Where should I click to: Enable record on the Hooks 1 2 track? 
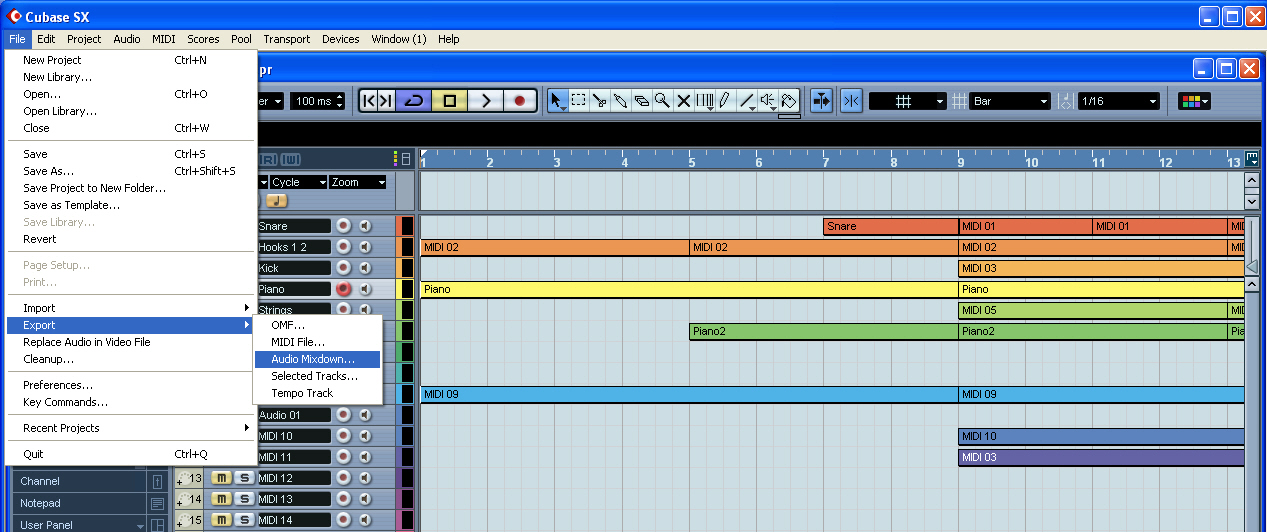[344, 247]
